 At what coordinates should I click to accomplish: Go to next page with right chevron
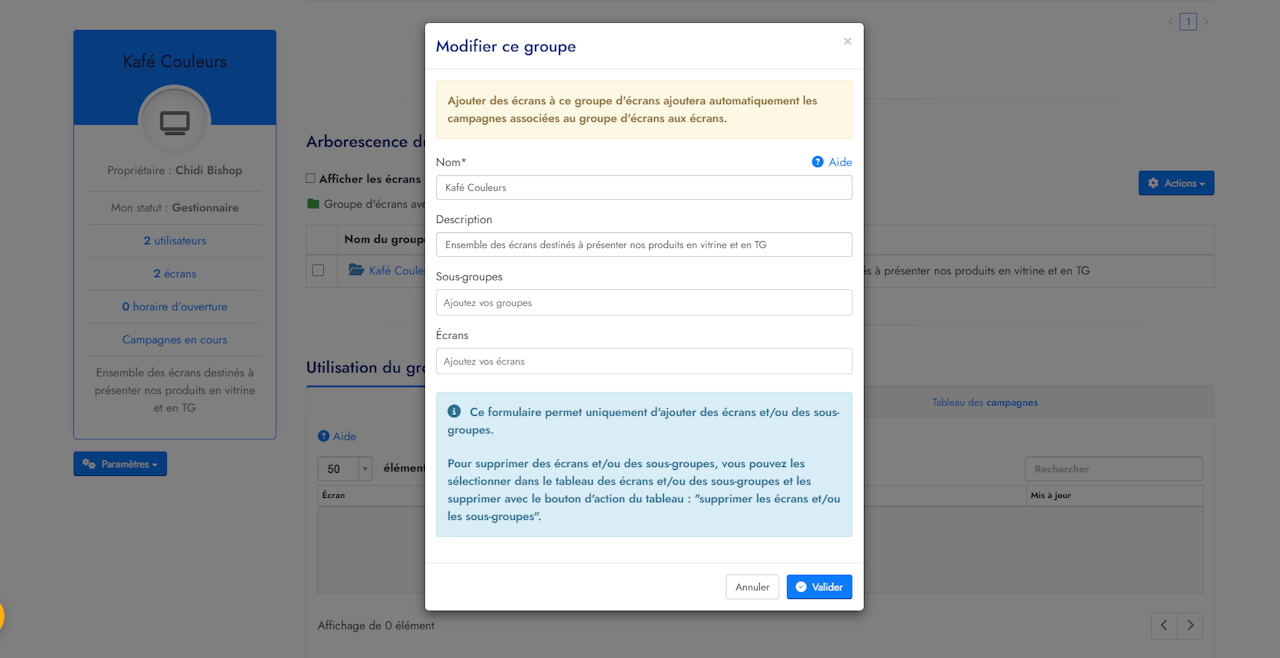pos(1189,625)
